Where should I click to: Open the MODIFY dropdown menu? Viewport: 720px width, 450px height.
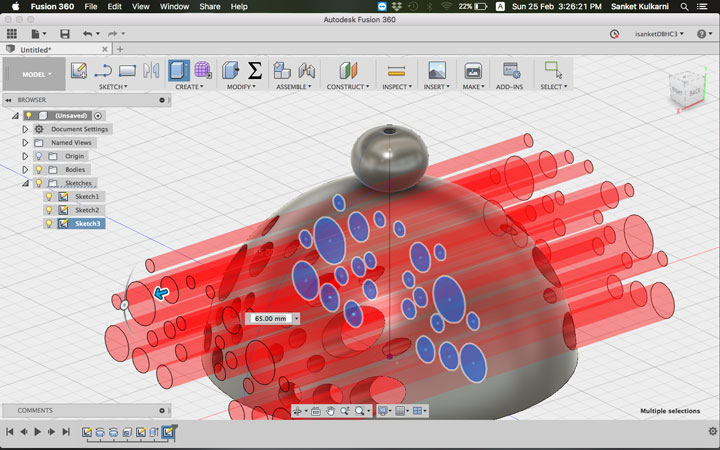tap(241, 86)
